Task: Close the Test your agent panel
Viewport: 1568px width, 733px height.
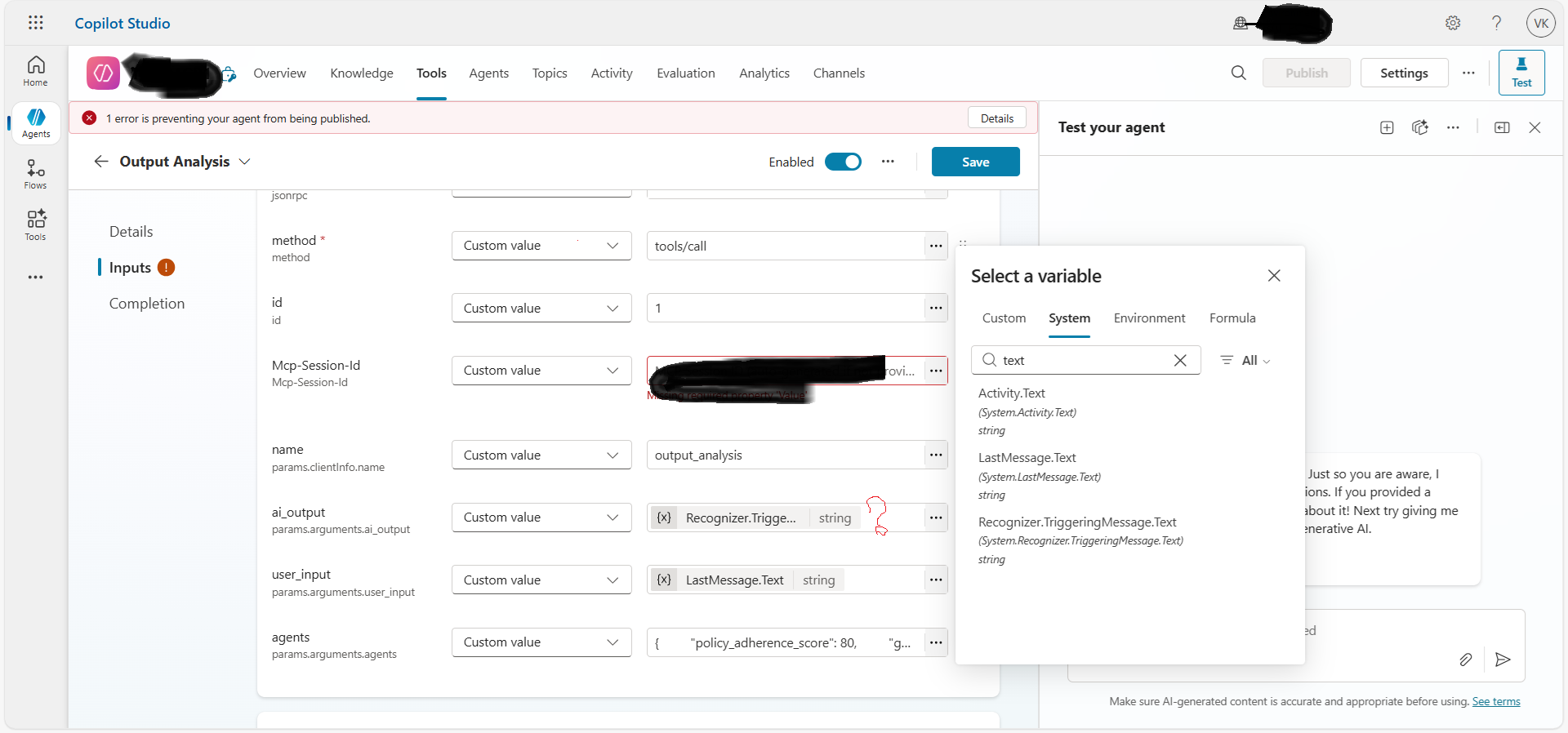Action: (x=1535, y=127)
